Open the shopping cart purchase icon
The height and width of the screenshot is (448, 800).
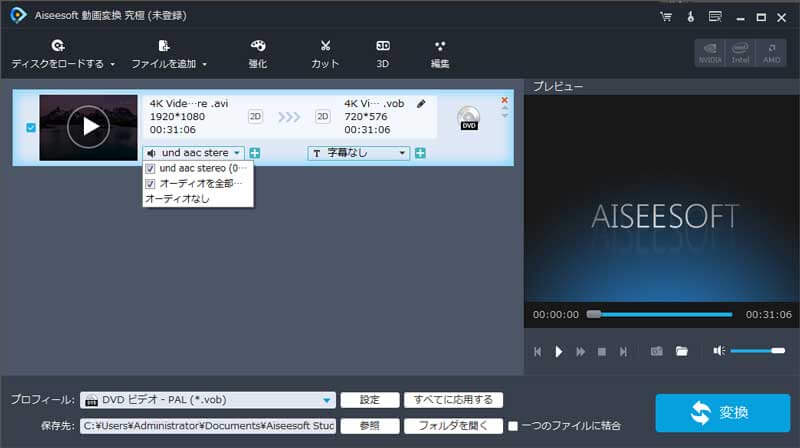666,17
